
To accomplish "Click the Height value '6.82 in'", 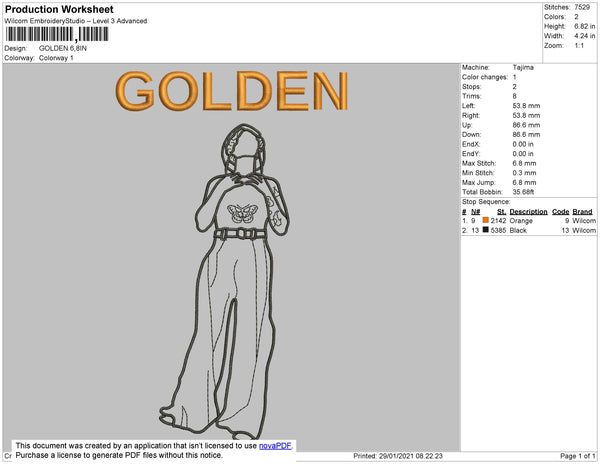I will [585, 26].
